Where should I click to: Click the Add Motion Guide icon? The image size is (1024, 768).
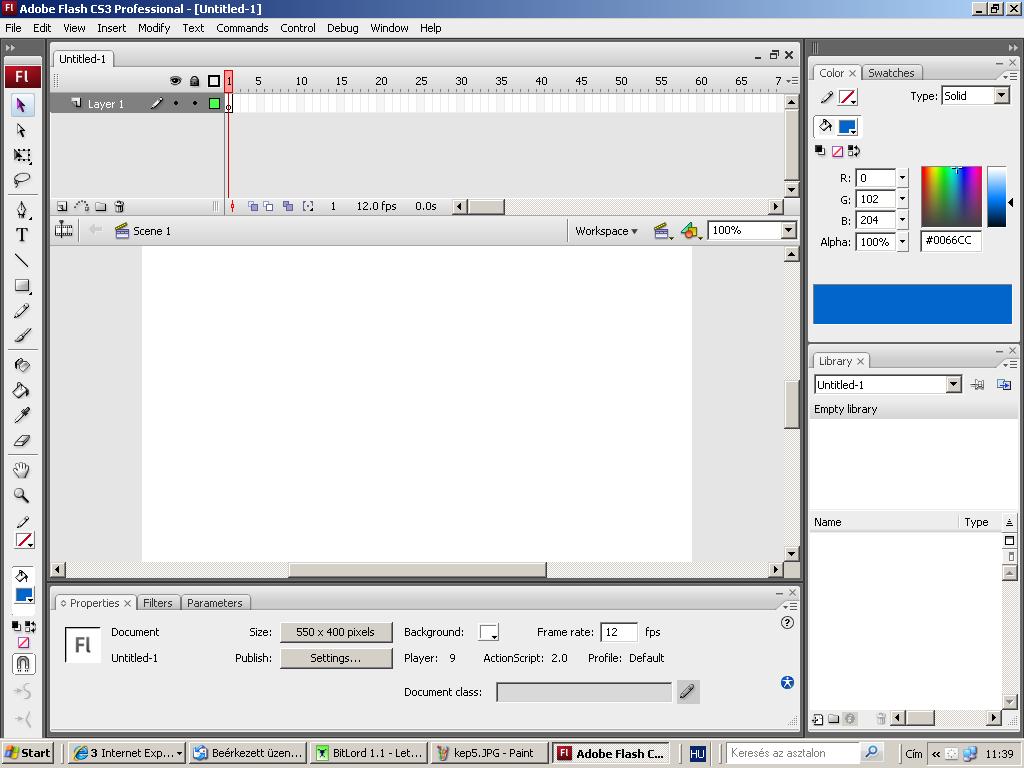point(82,206)
